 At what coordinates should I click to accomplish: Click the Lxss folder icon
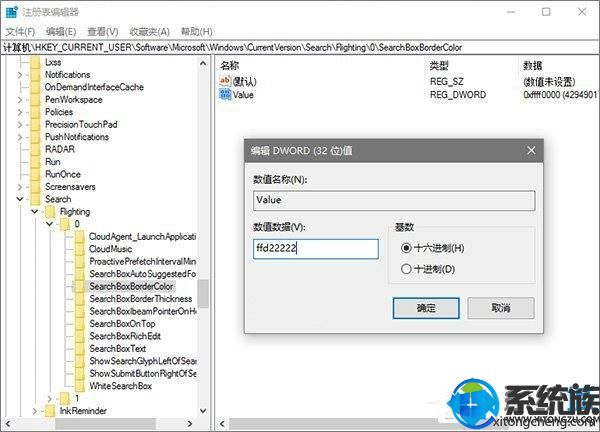[36, 62]
